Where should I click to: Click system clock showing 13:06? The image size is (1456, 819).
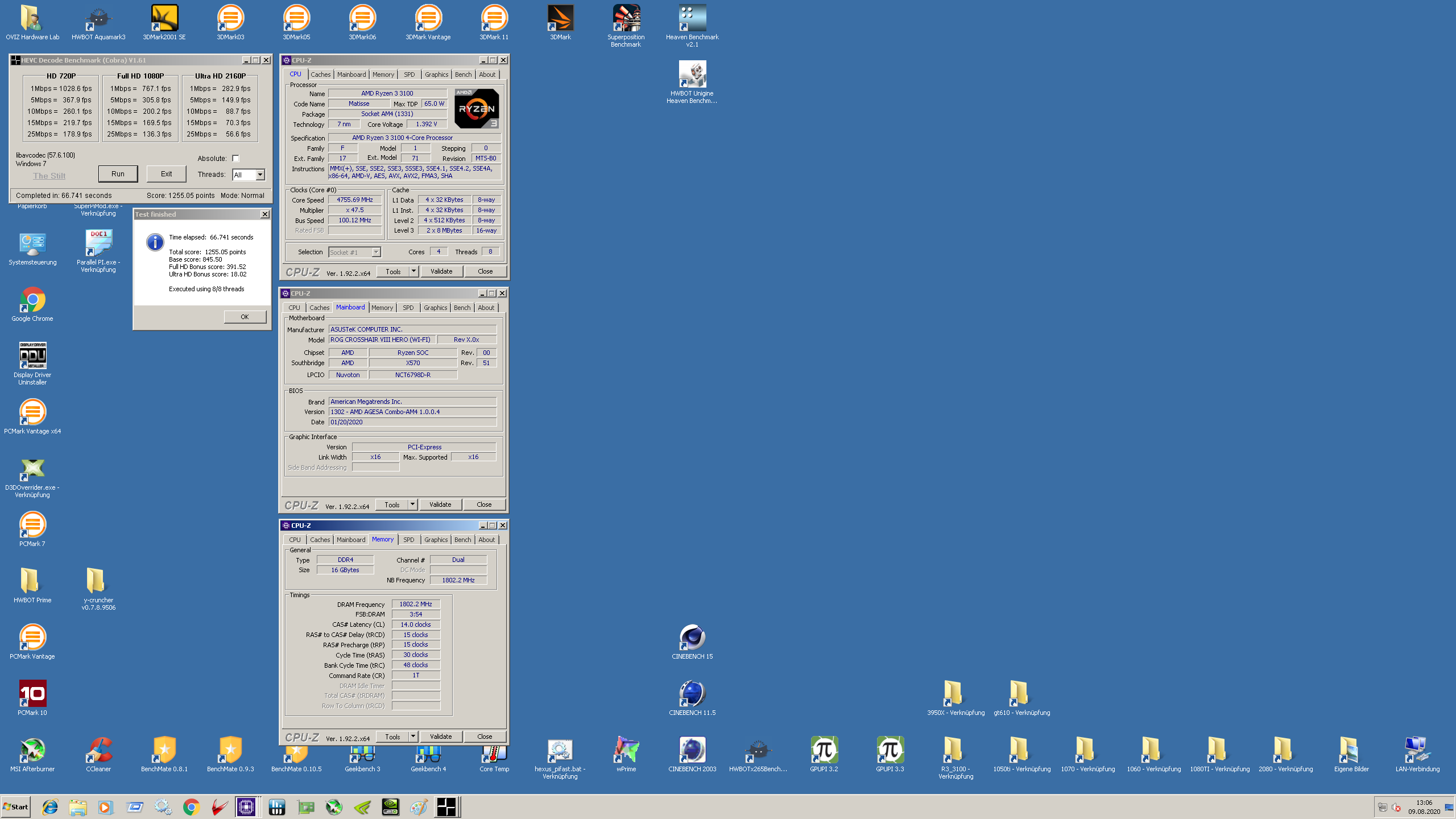[1424, 803]
